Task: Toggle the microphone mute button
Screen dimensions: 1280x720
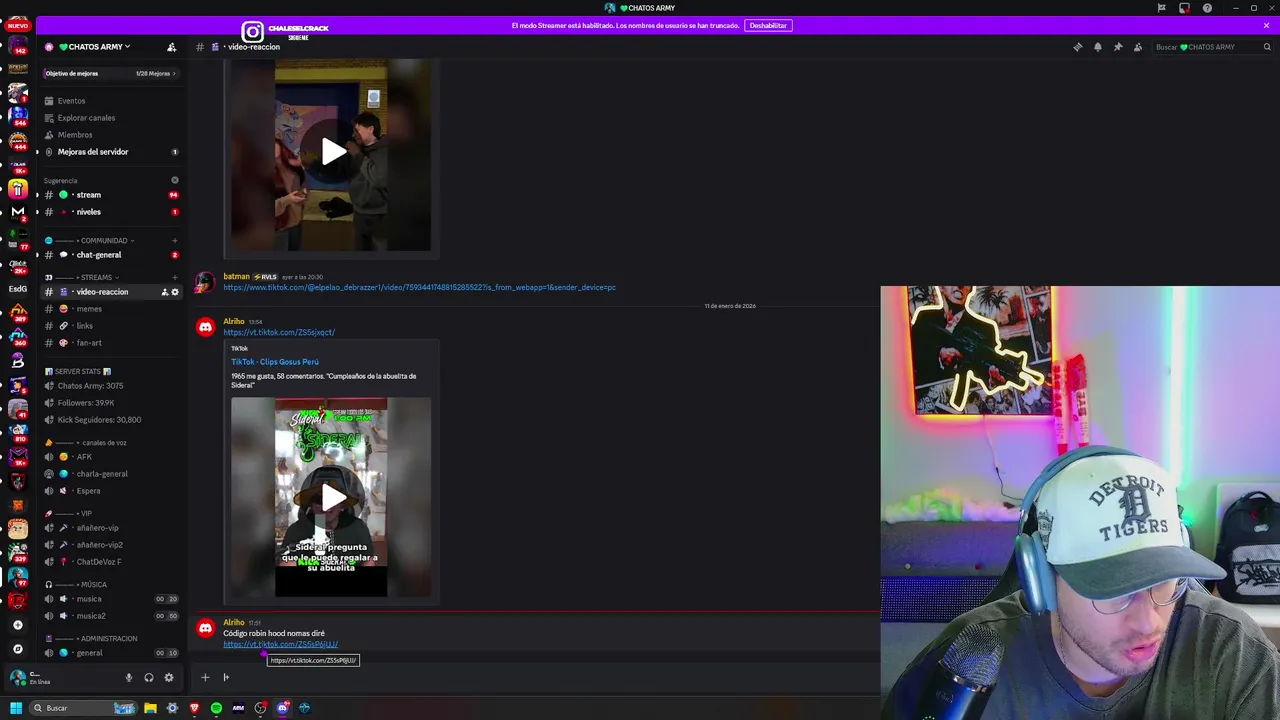Action: [128, 677]
